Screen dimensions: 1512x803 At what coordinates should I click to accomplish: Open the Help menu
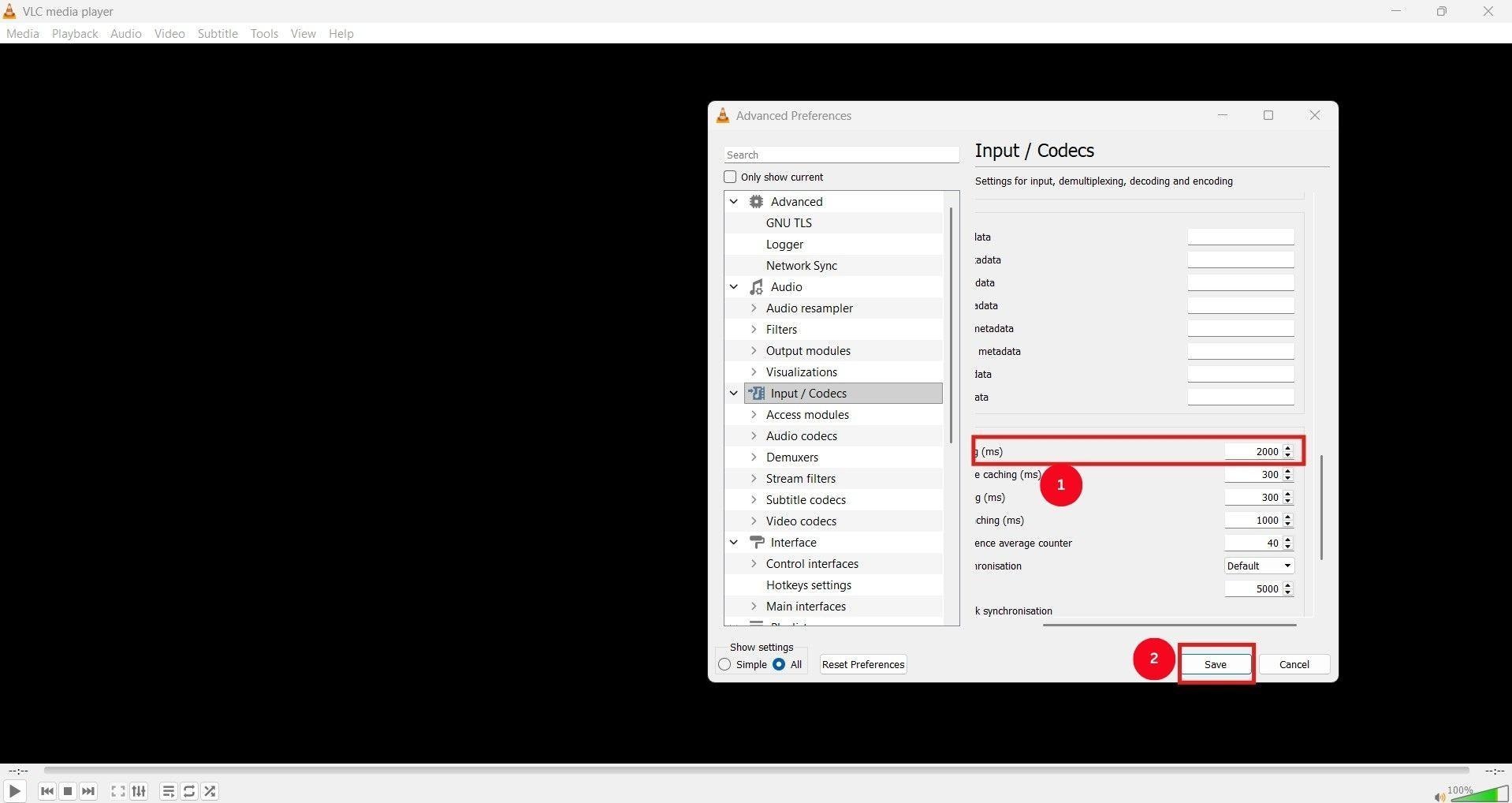pyautogui.click(x=341, y=34)
